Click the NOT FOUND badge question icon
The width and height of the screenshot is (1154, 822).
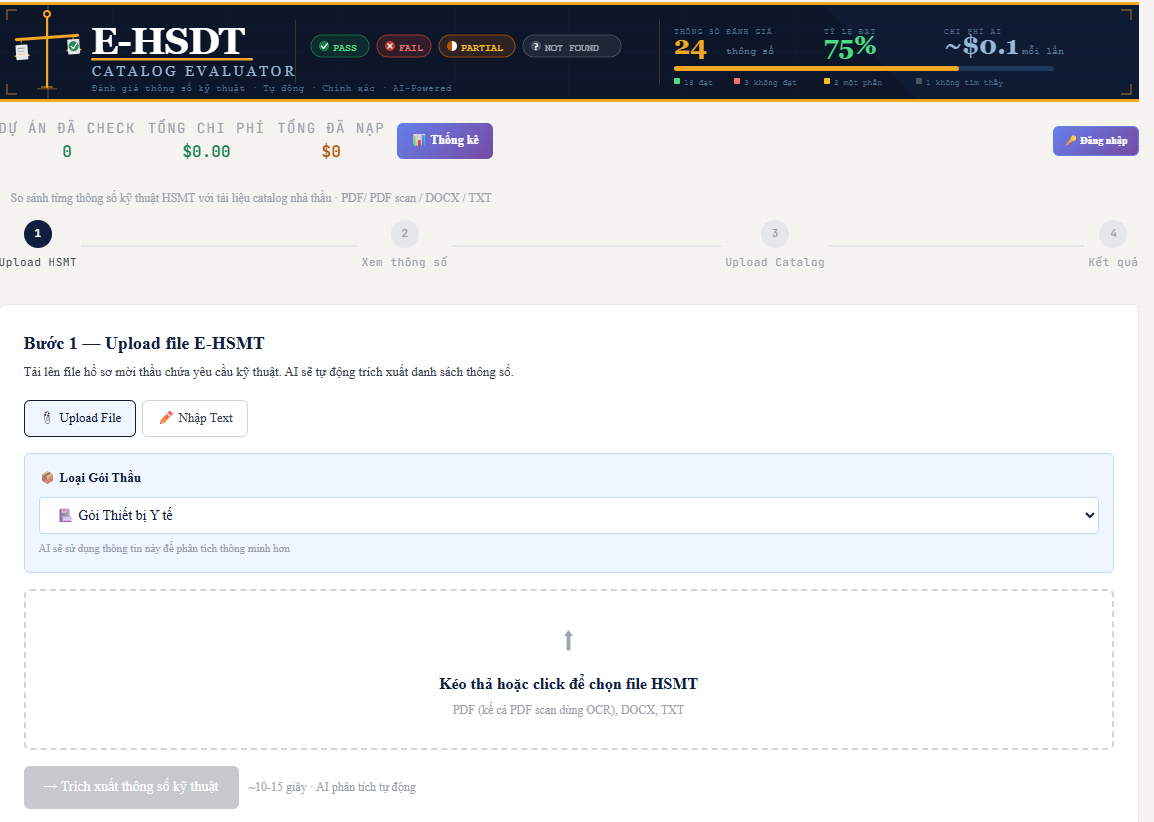pos(536,47)
